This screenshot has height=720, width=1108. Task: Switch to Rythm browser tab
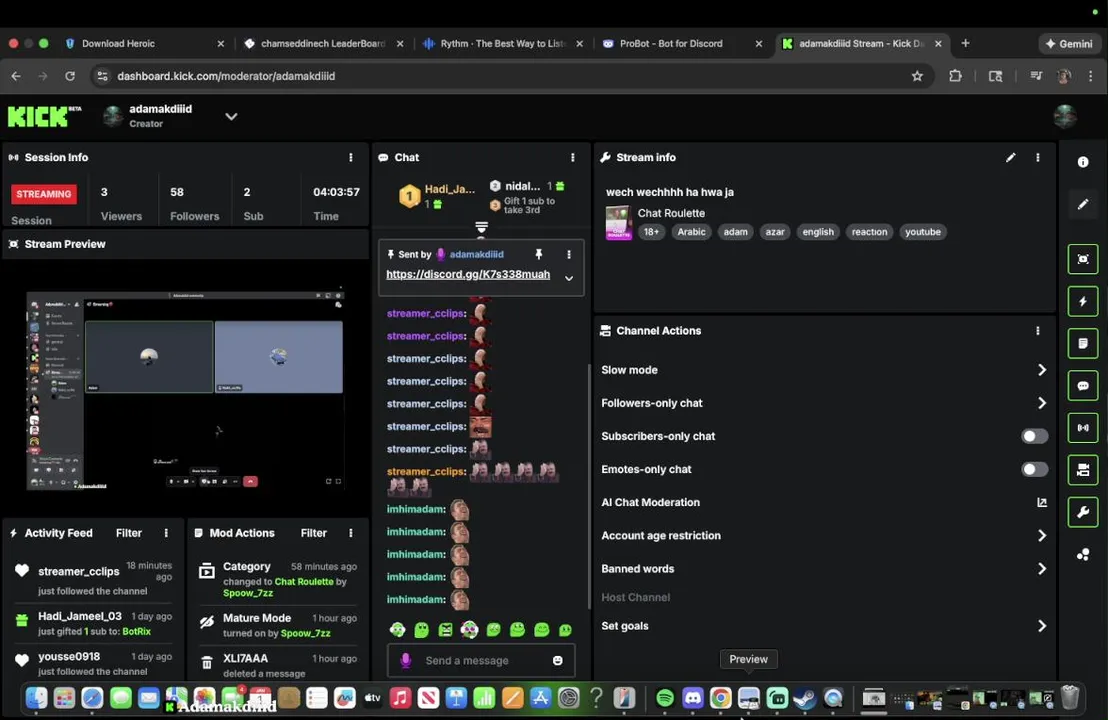(502, 43)
